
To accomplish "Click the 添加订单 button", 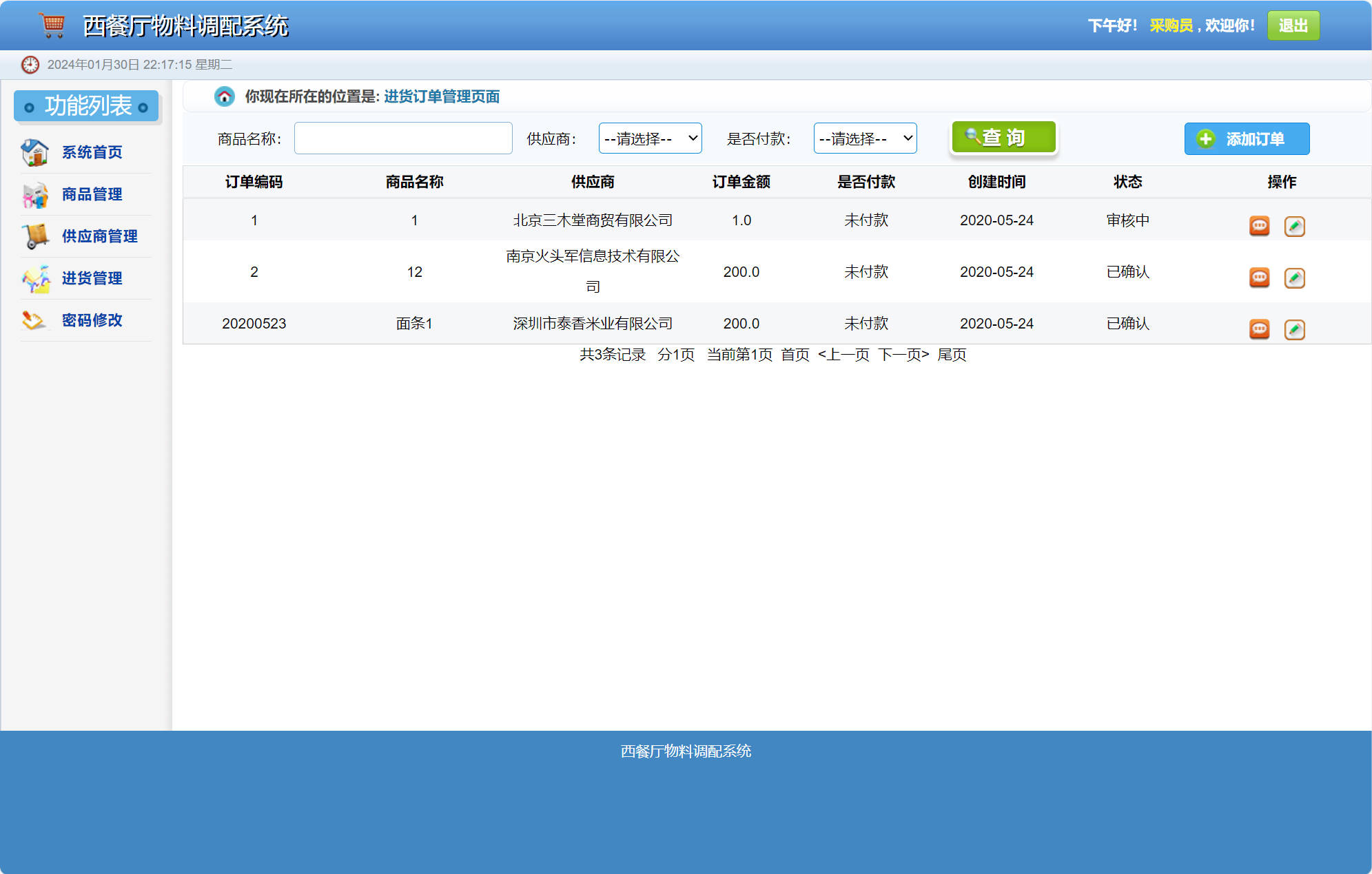I will pos(1247,138).
